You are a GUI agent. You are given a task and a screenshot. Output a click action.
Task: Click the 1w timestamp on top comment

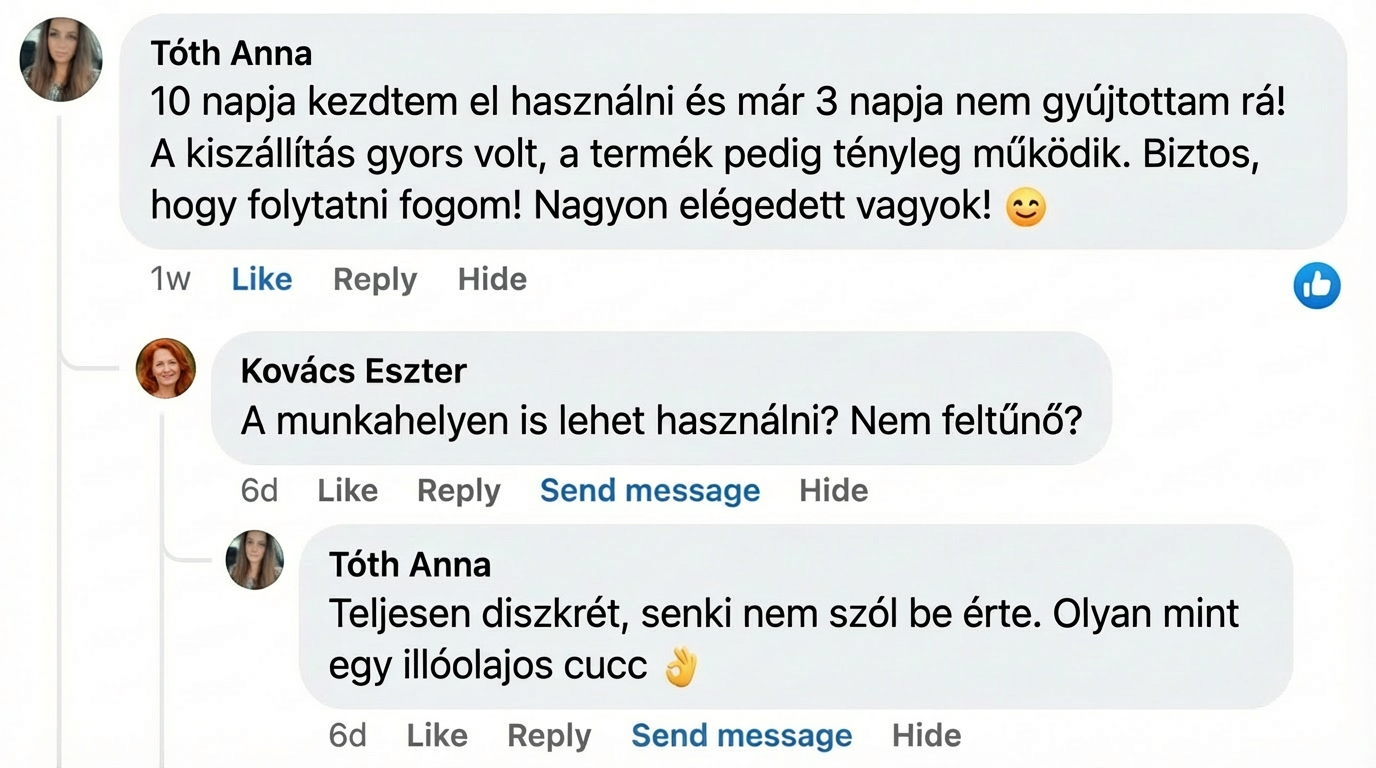pos(170,279)
